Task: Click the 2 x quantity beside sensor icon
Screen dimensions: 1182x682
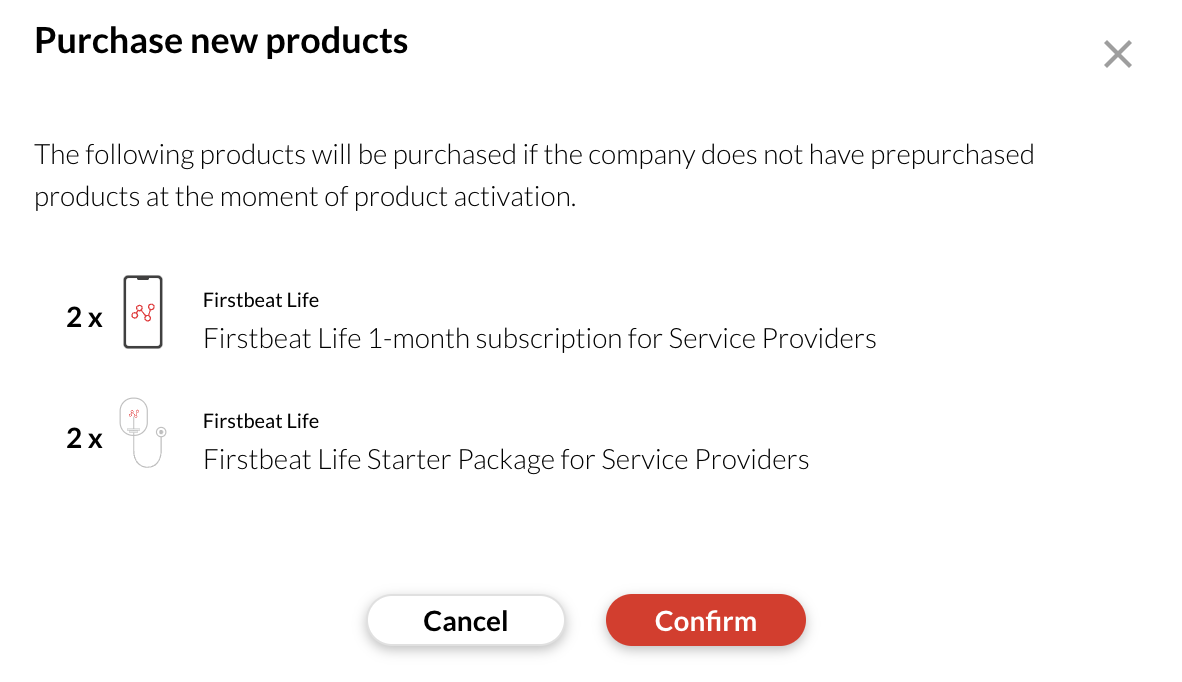Action: pos(85,438)
